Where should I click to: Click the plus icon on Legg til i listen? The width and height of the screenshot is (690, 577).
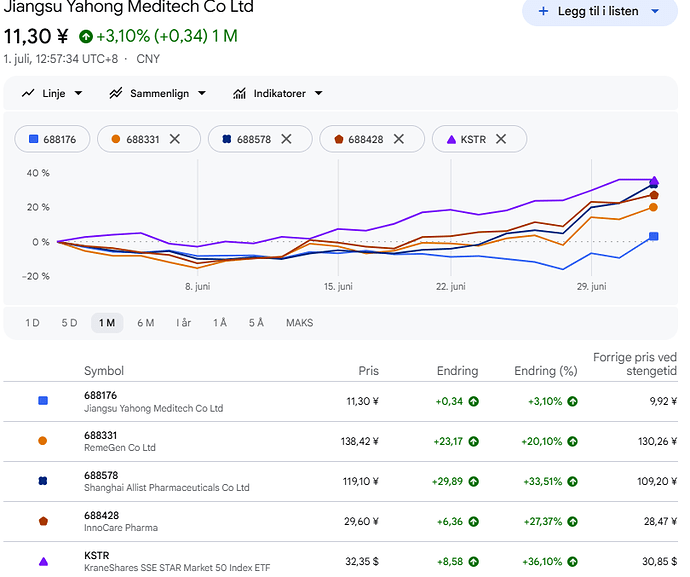(x=543, y=11)
